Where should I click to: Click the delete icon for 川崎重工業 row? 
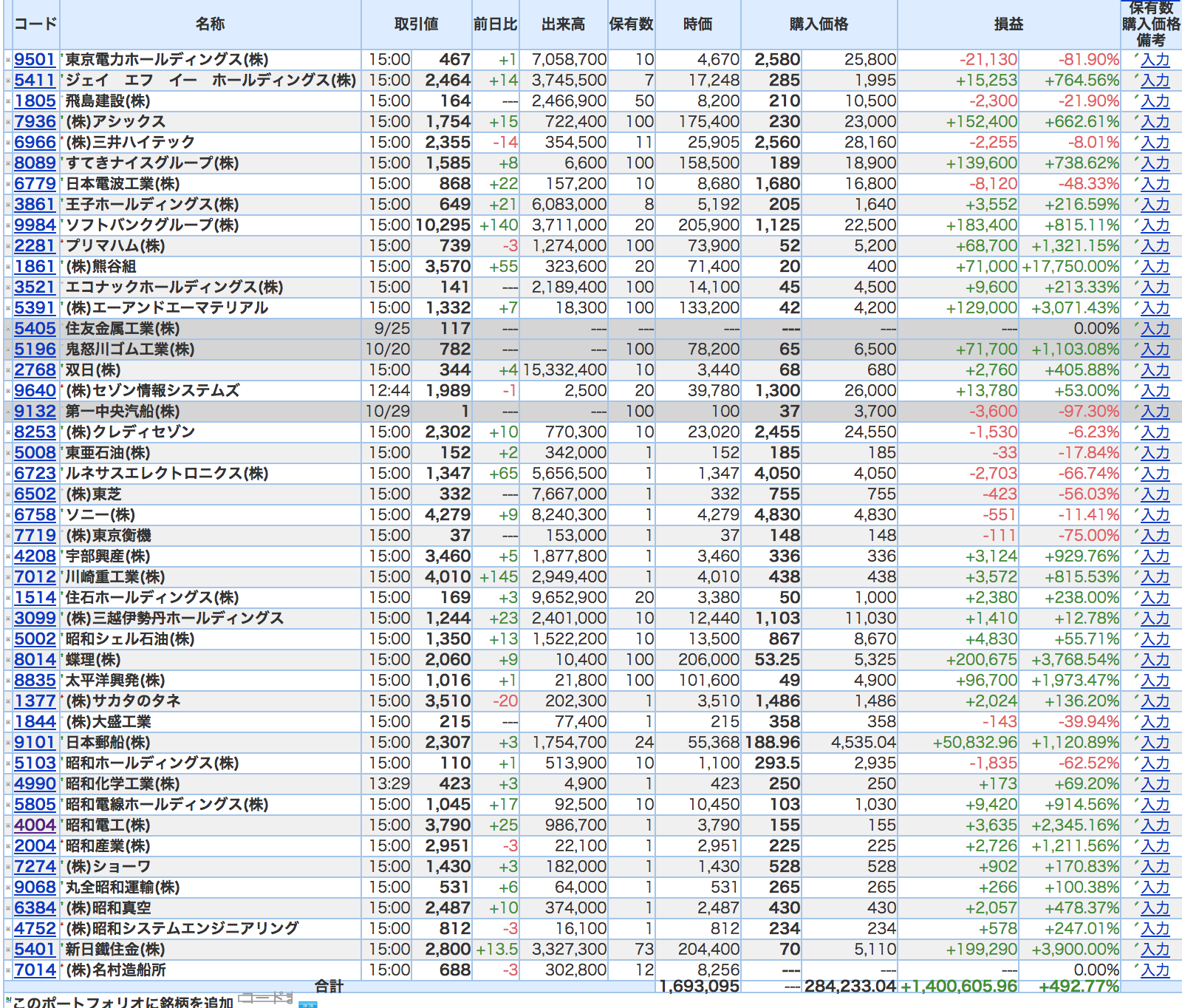coord(8,577)
